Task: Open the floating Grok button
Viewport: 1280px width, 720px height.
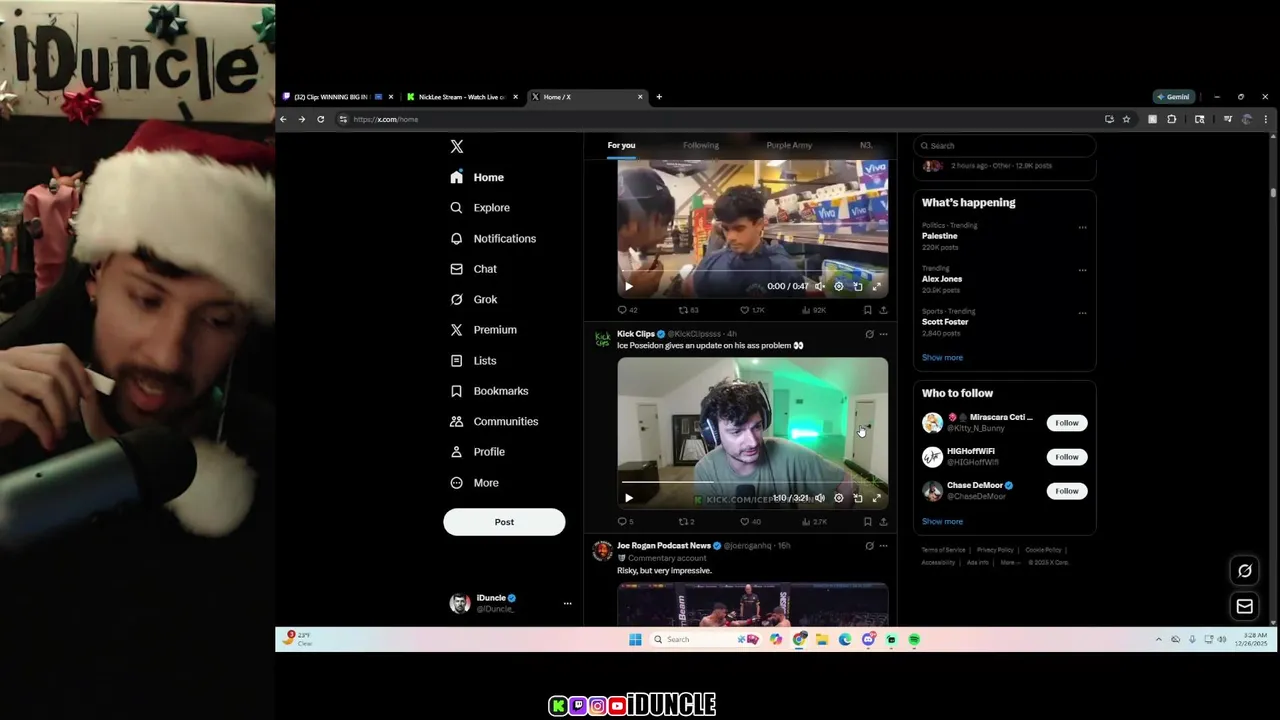Action: click(x=1245, y=571)
